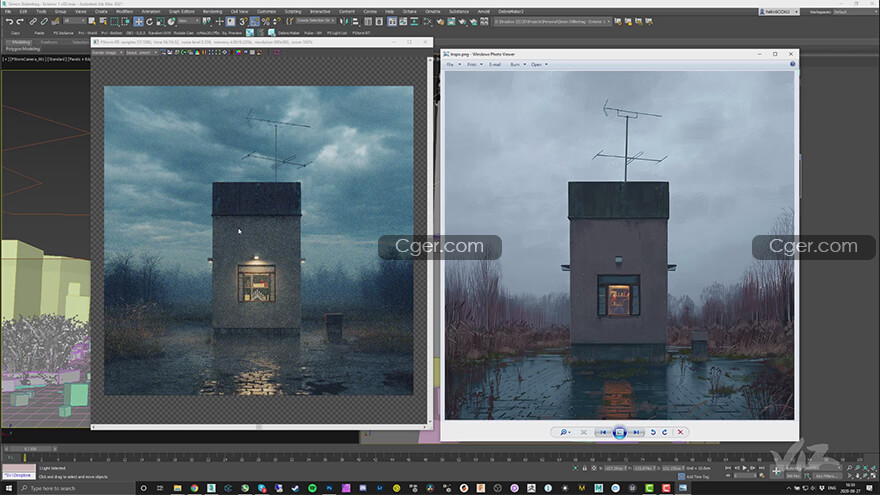Click the E-mail button in Photo Viewer

(x=494, y=65)
